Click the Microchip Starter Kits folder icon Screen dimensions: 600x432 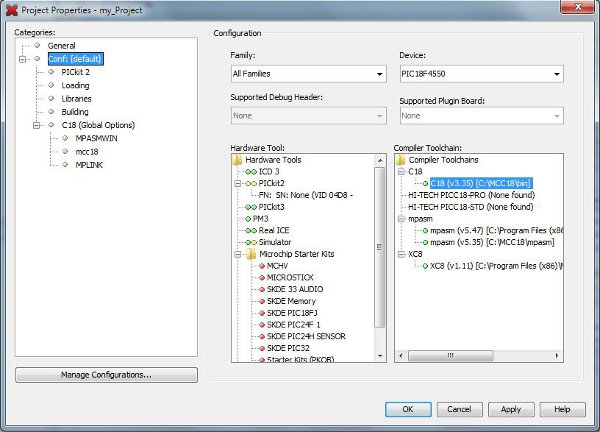251,254
